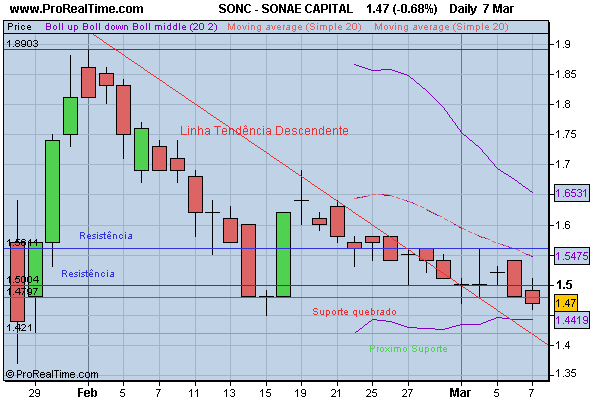This screenshot has height=400, width=600.
Task: Click the Moving average legend beside Boll legend
Action: [x=294, y=27]
